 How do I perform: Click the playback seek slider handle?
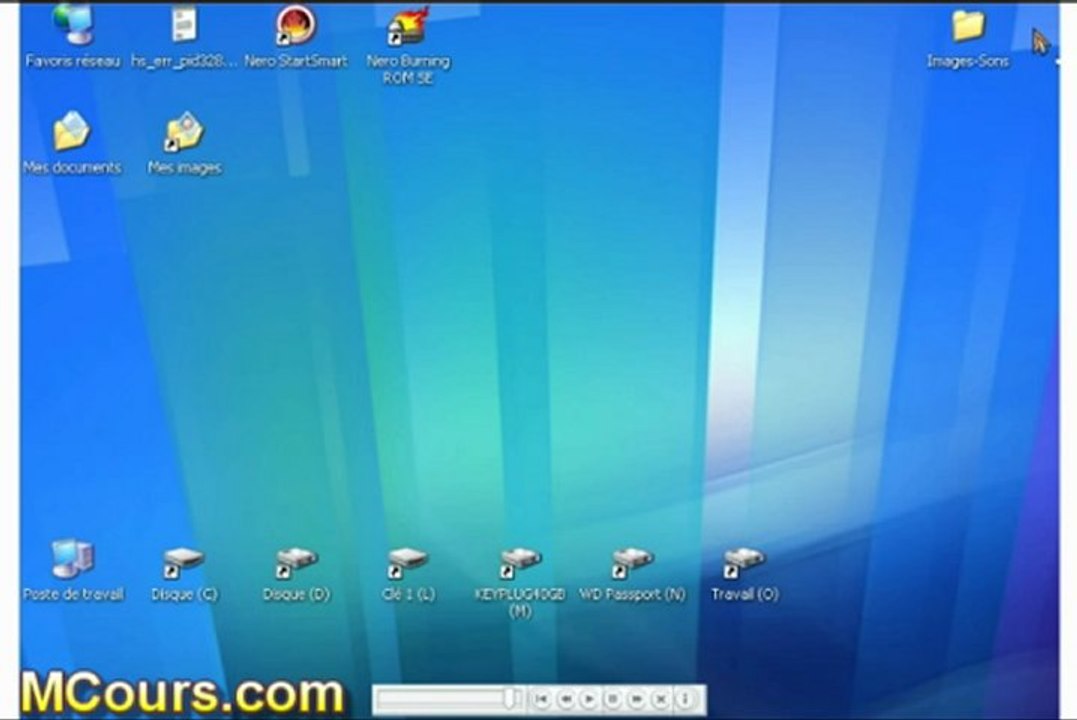[510, 699]
